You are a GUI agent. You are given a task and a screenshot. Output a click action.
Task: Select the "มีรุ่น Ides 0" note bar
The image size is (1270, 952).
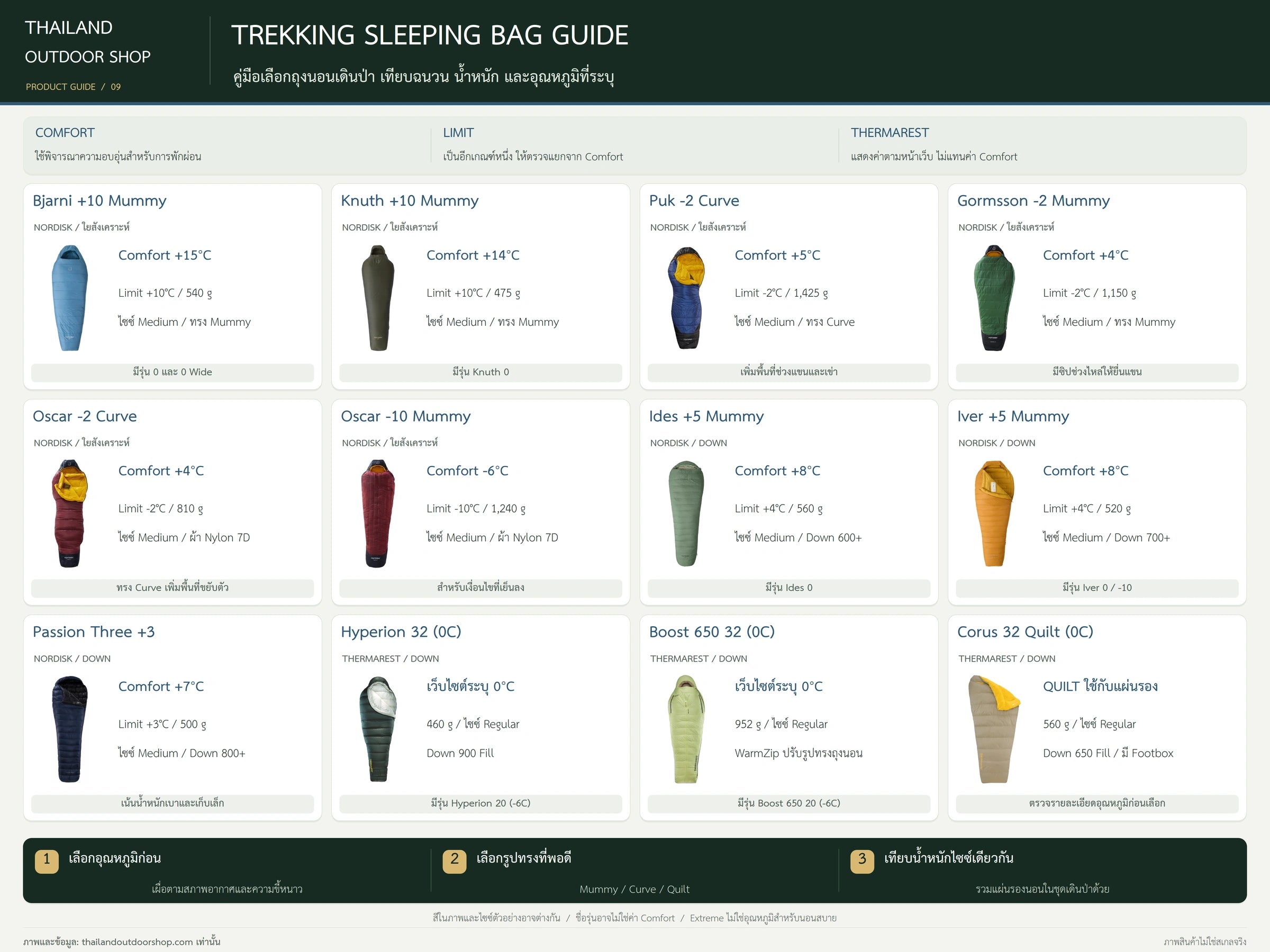(789, 588)
